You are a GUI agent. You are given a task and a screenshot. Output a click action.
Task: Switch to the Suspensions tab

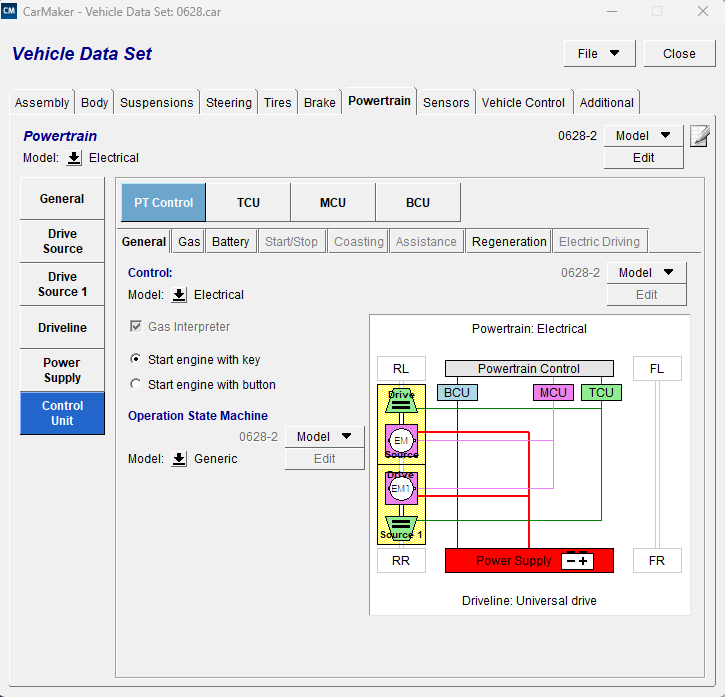(x=157, y=102)
